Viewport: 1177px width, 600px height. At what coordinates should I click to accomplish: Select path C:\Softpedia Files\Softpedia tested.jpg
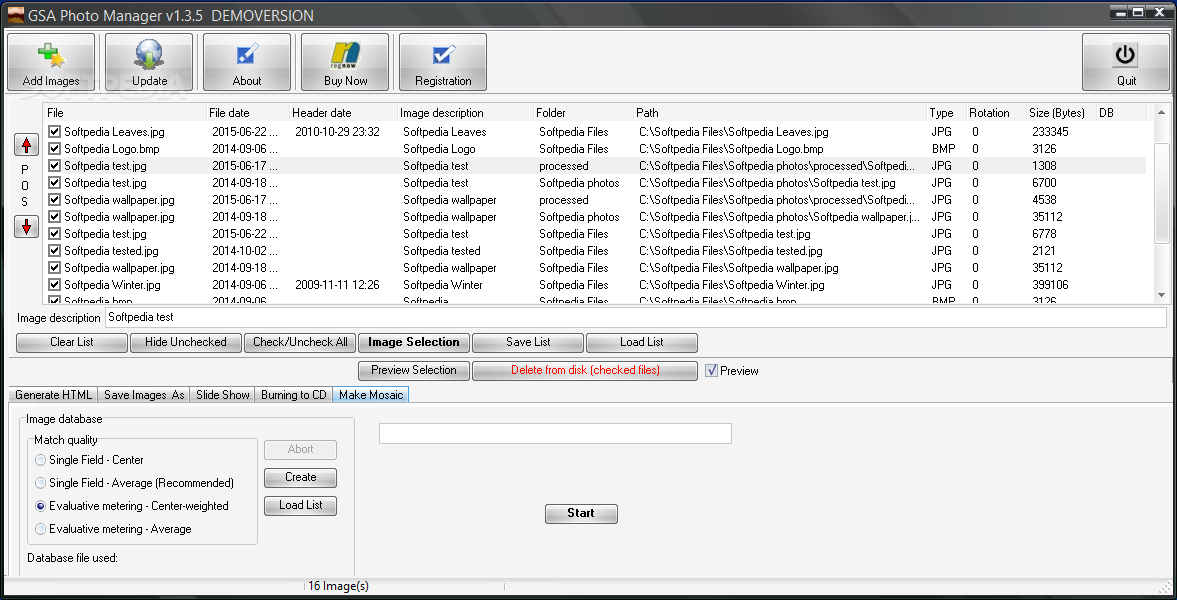pos(730,251)
